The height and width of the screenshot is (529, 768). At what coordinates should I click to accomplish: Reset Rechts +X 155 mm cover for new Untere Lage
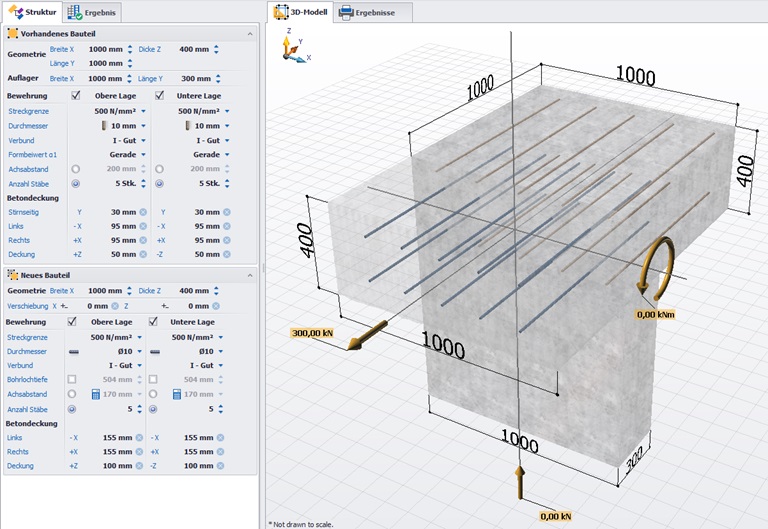[220, 452]
